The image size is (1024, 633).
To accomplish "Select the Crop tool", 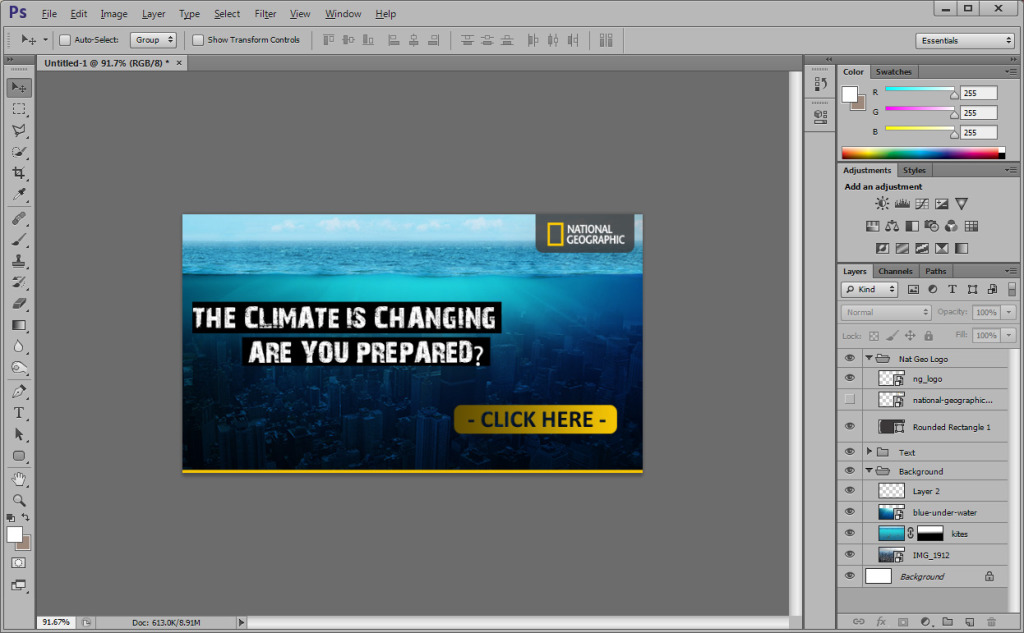I will point(19,173).
